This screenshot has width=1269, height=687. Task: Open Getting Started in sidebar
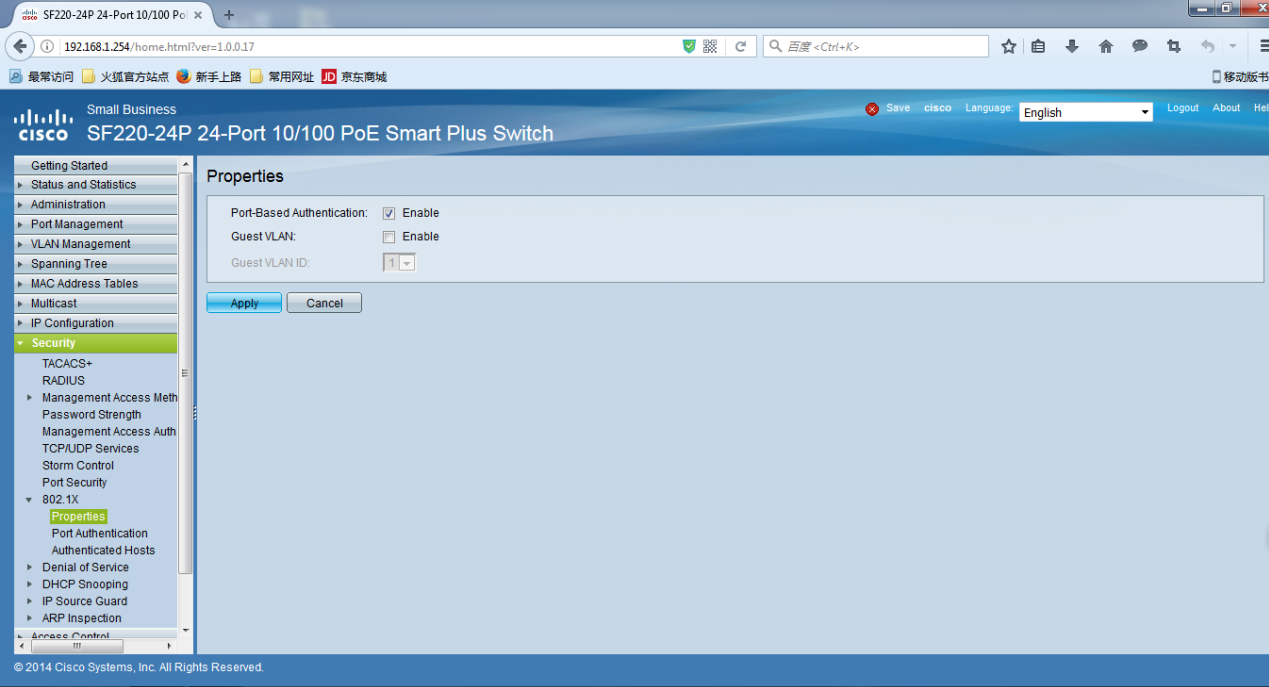click(96, 165)
